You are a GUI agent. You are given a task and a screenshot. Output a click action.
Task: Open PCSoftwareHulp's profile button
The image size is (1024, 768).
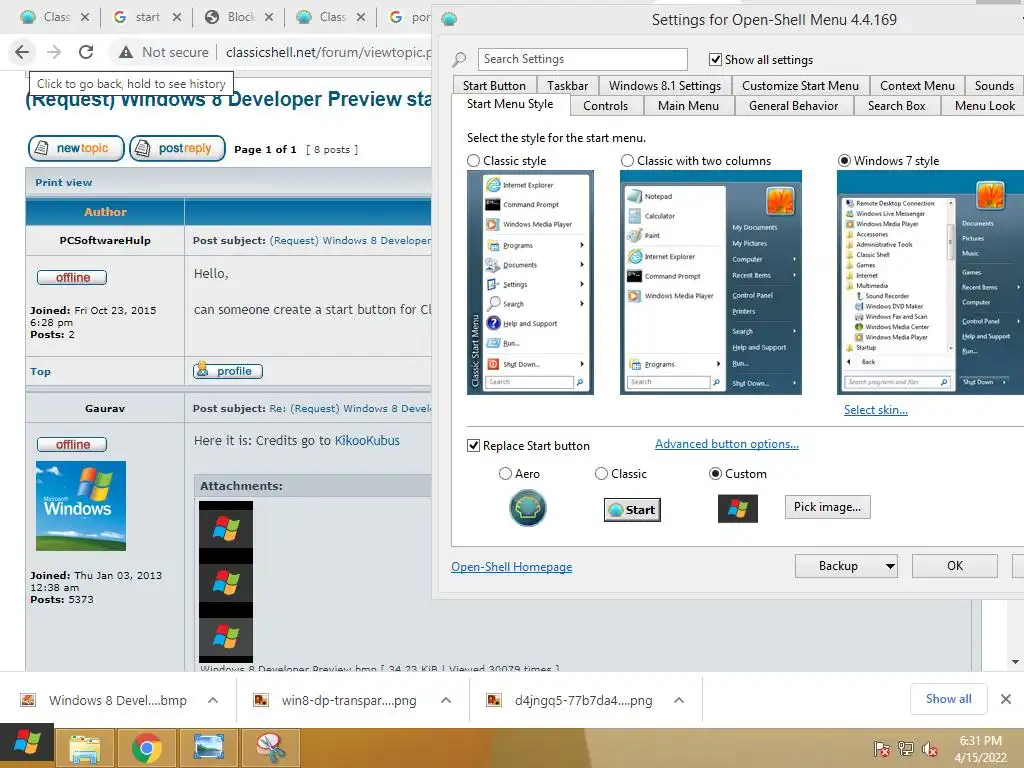228,371
